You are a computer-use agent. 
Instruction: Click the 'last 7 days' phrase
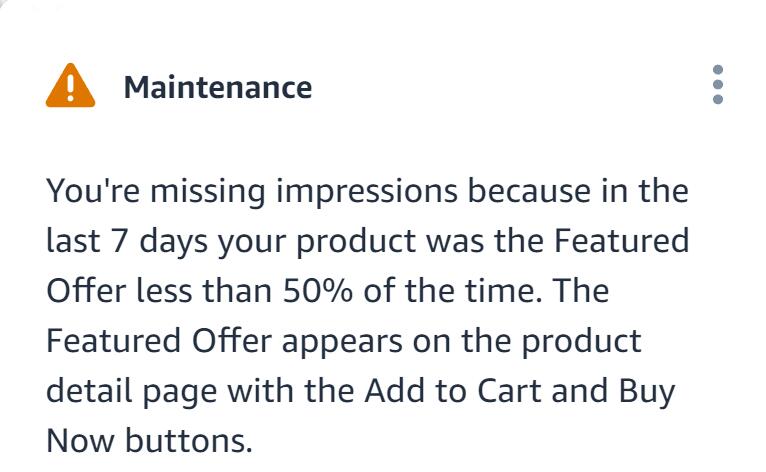127,242
